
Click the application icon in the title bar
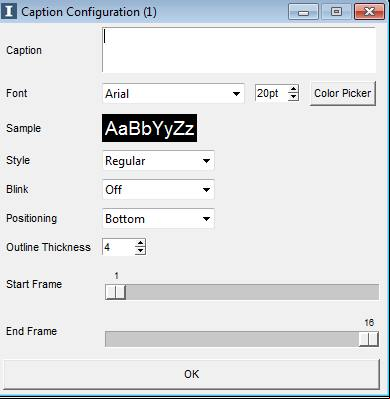[x=9, y=11]
